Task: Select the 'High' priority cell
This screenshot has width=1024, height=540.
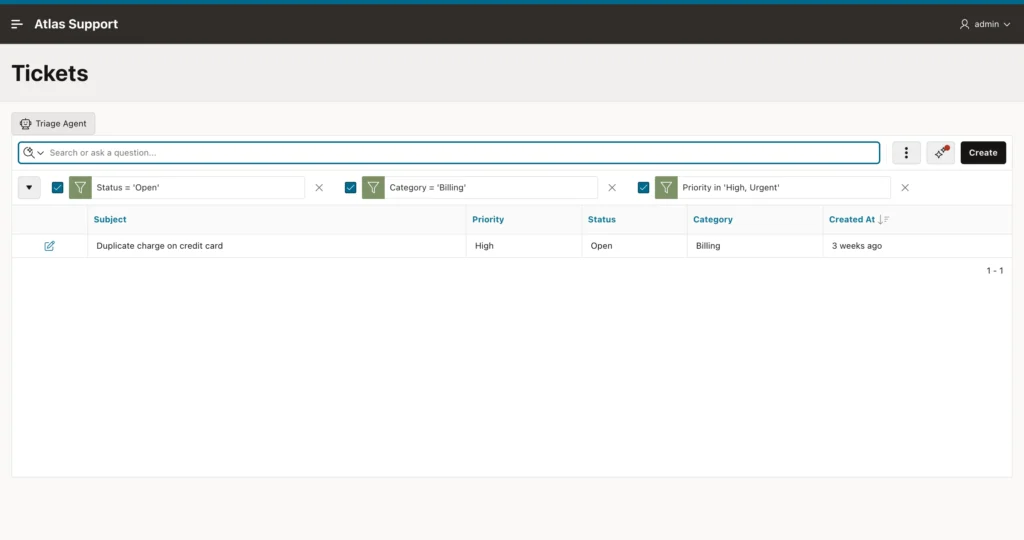Action: click(x=524, y=246)
